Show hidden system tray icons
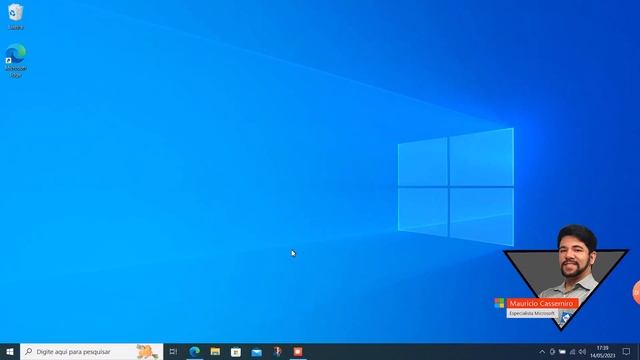Screen dimensions: 640x360 pyautogui.click(x=542, y=352)
